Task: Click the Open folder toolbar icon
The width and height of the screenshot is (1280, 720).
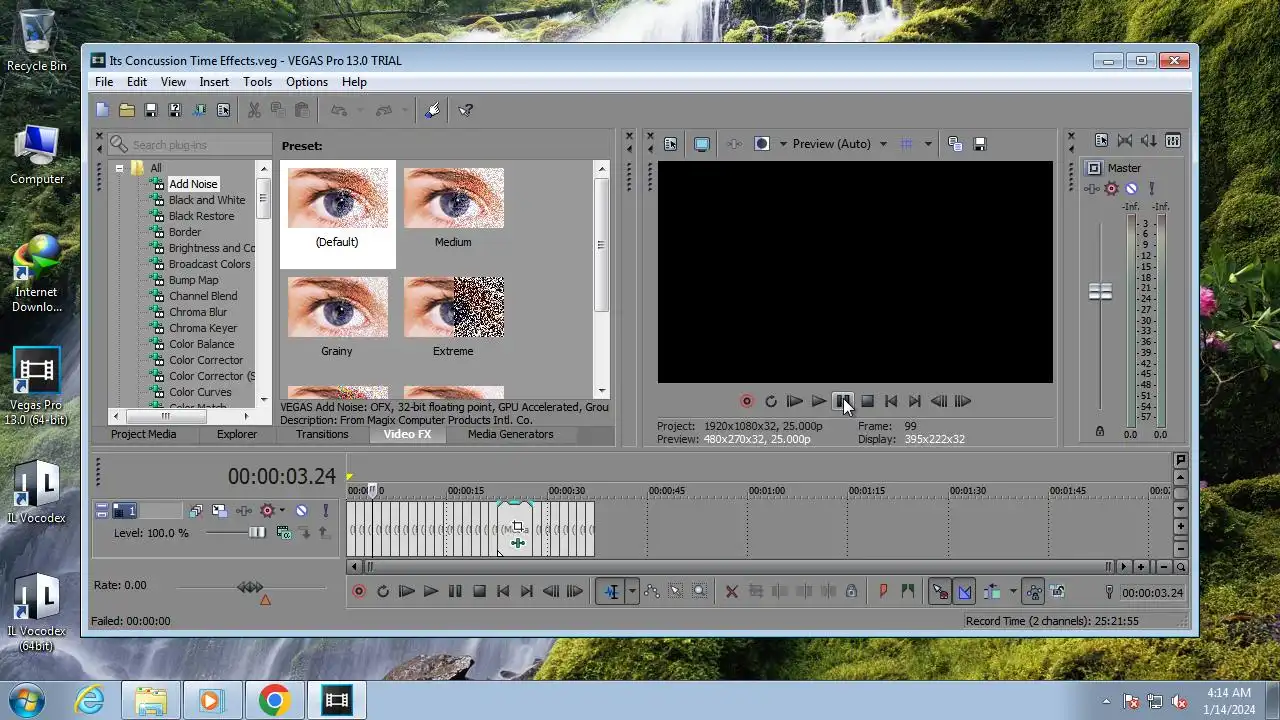Action: tap(127, 110)
